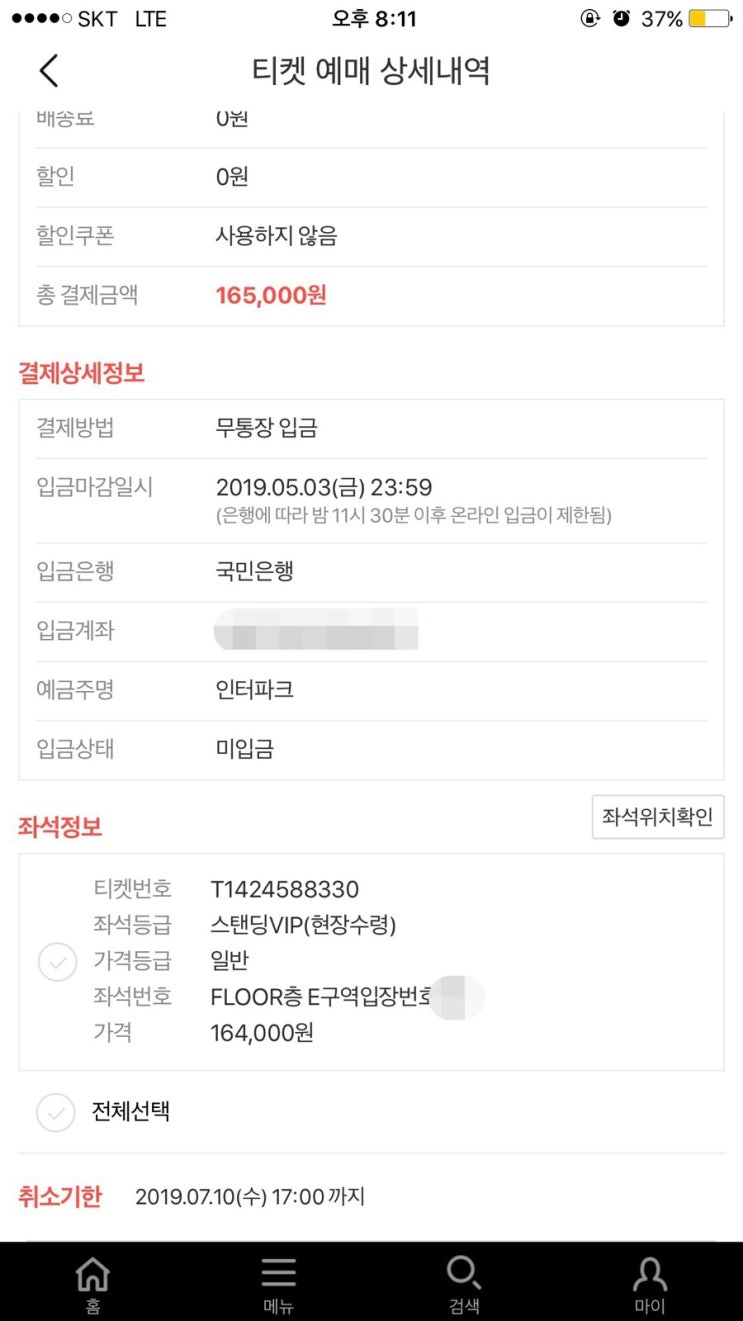Tap the 취소기한 deadline row
Image resolution: width=743 pixels, height=1321 pixels.
click(371, 1196)
